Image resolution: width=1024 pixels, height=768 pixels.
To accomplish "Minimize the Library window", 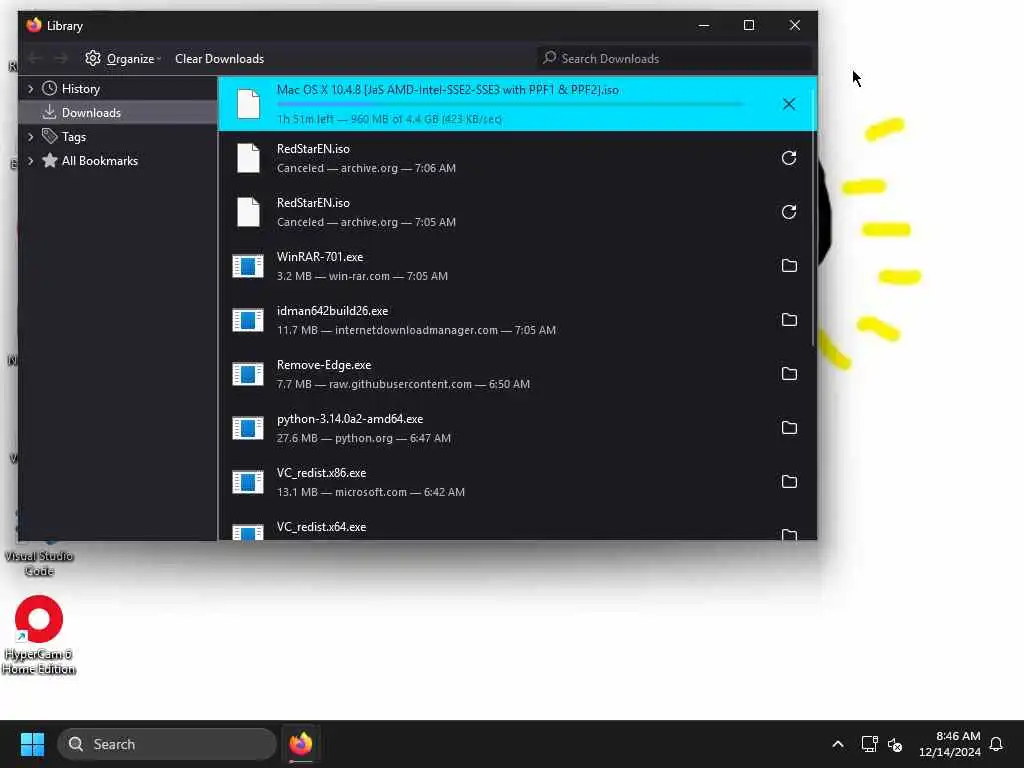I will [x=703, y=25].
